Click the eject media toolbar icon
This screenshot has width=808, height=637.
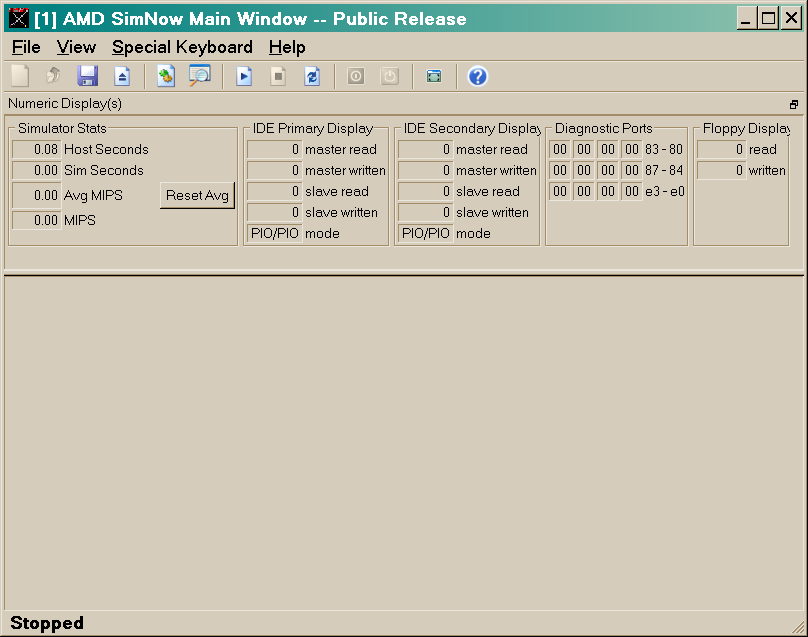pyautogui.click(x=121, y=76)
